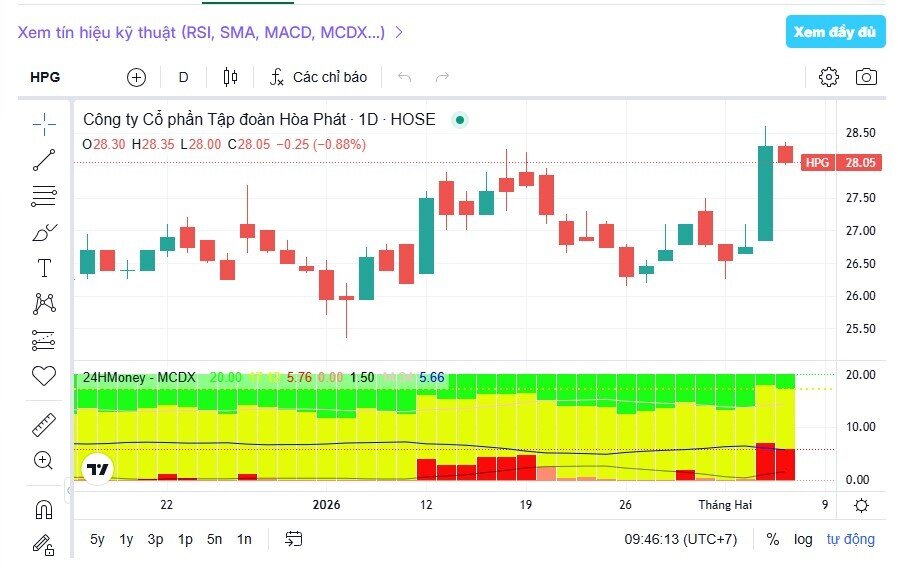Viewport: 898px width, 568px height.
Task: Select the 1p time range
Action: 185,539
